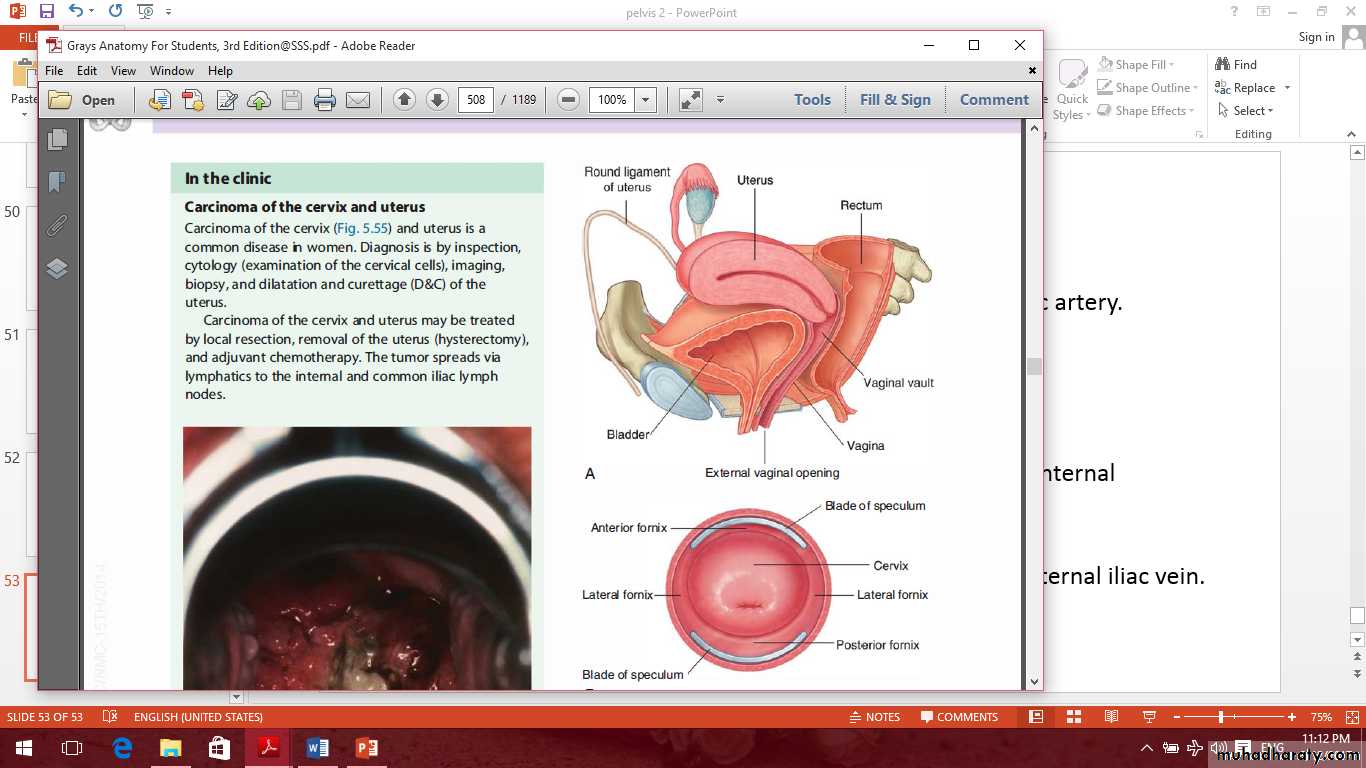Viewport: 1366px width, 768px height.
Task: Click the PowerPoint zoom slider handle
Action: [1221, 717]
